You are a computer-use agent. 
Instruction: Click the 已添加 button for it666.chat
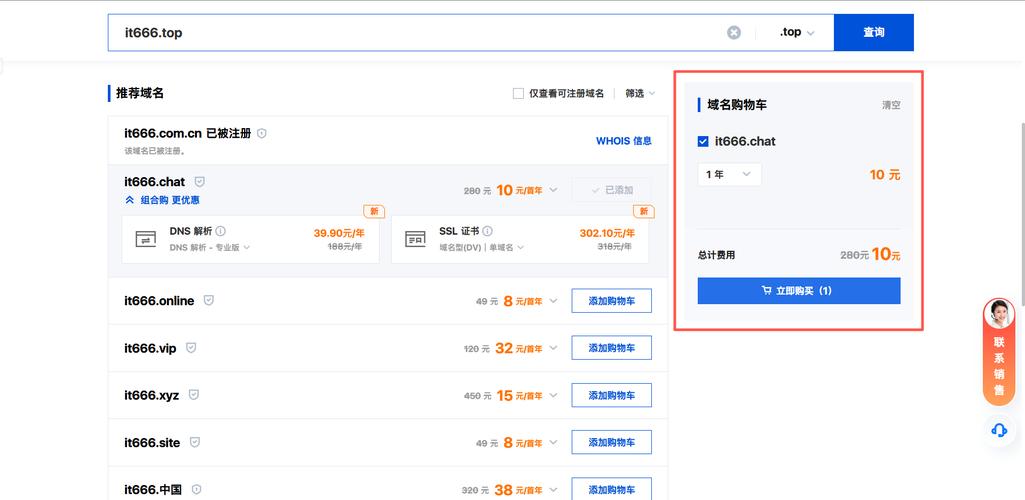point(611,190)
